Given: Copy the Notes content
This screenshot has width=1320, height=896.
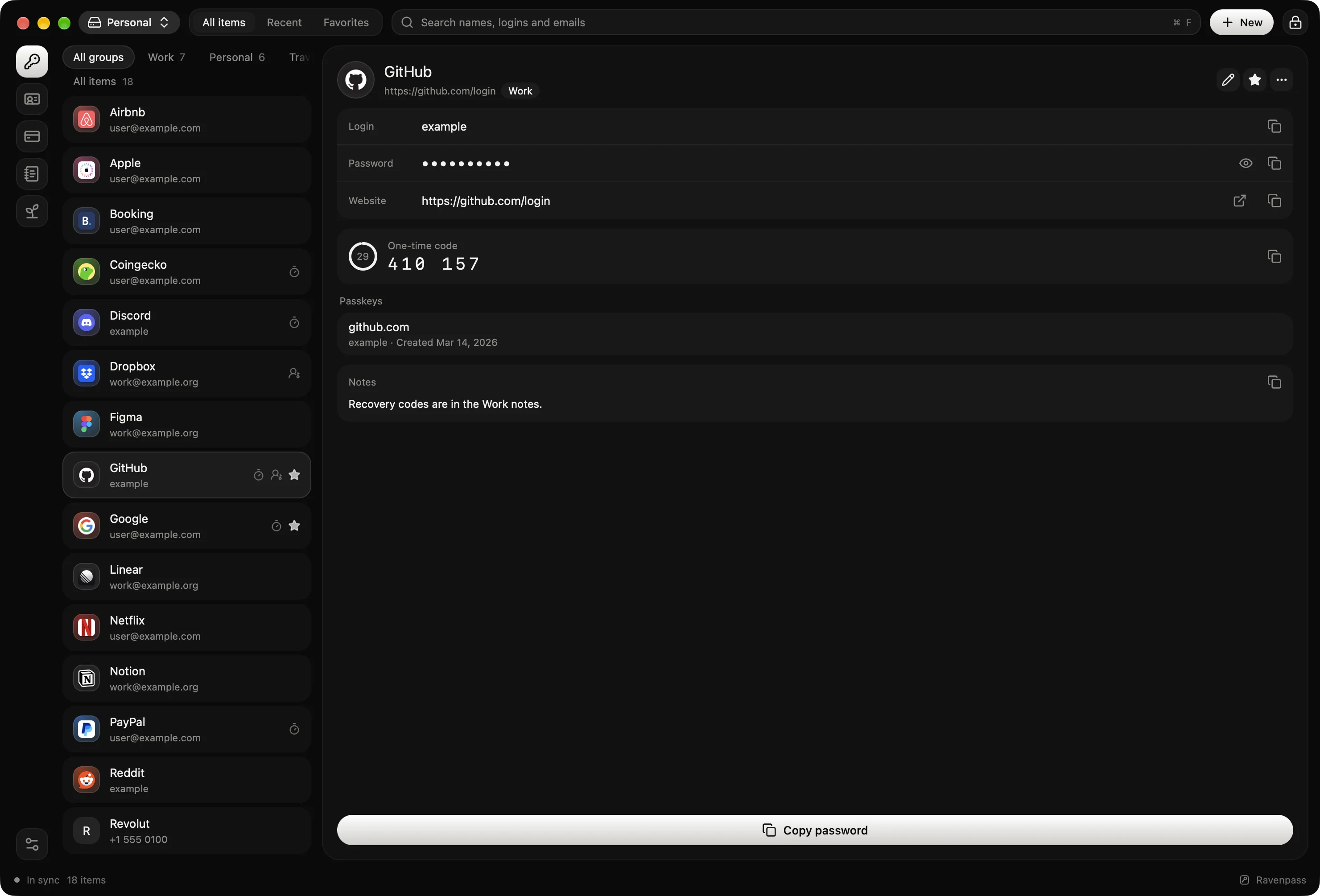Looking at the screenshot, I should 1274,382.
